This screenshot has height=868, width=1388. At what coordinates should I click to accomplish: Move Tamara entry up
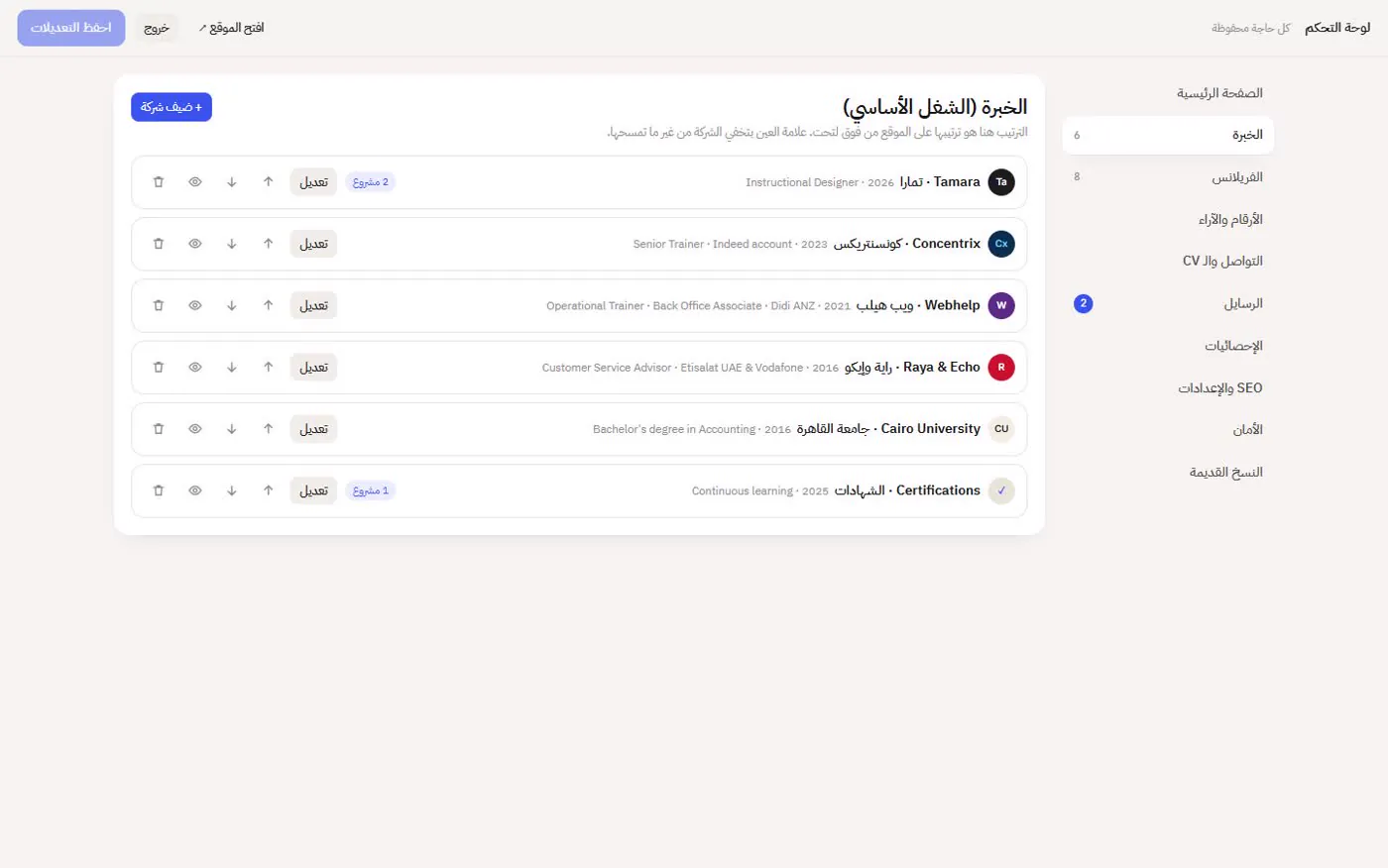click(x=269, y=182)
